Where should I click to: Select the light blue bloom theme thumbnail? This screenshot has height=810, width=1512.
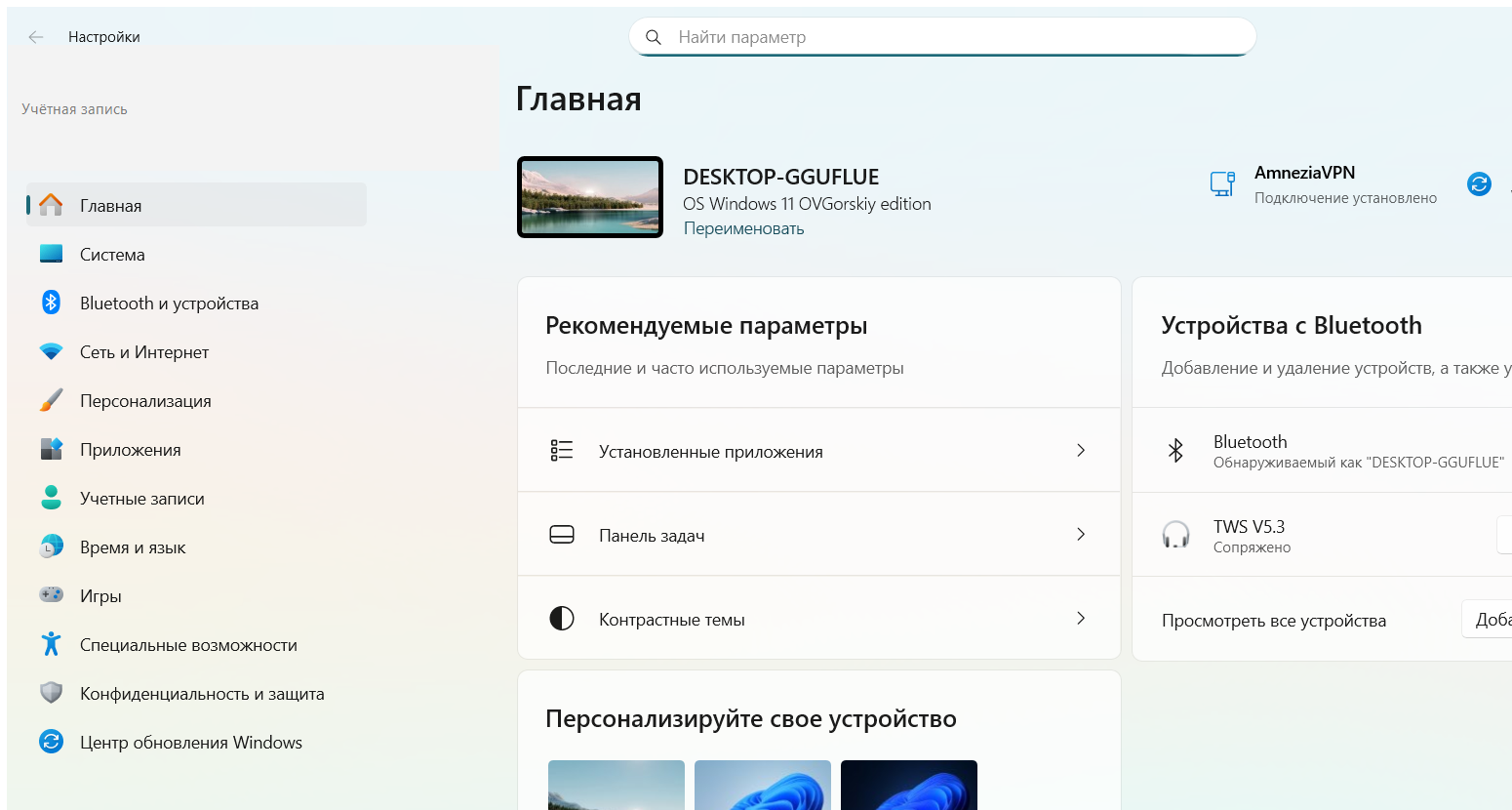[x=763, y=785]
